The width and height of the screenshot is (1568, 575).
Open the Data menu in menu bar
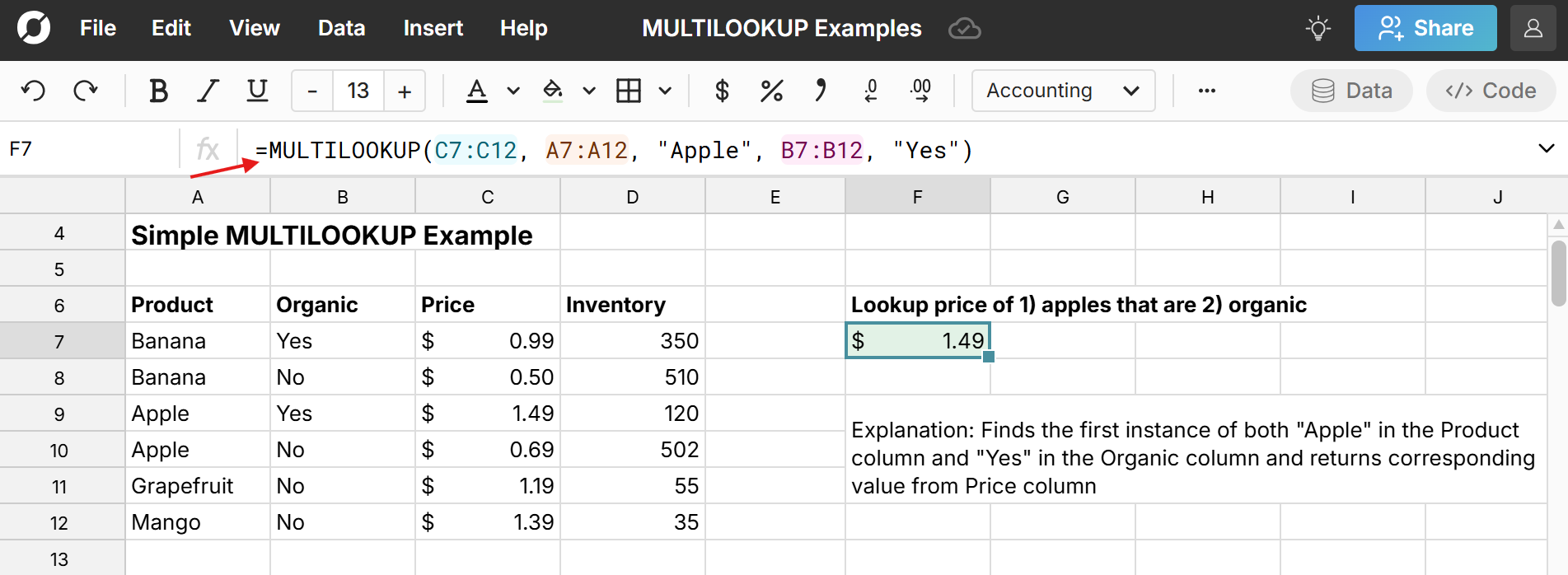tap(341, 28)
